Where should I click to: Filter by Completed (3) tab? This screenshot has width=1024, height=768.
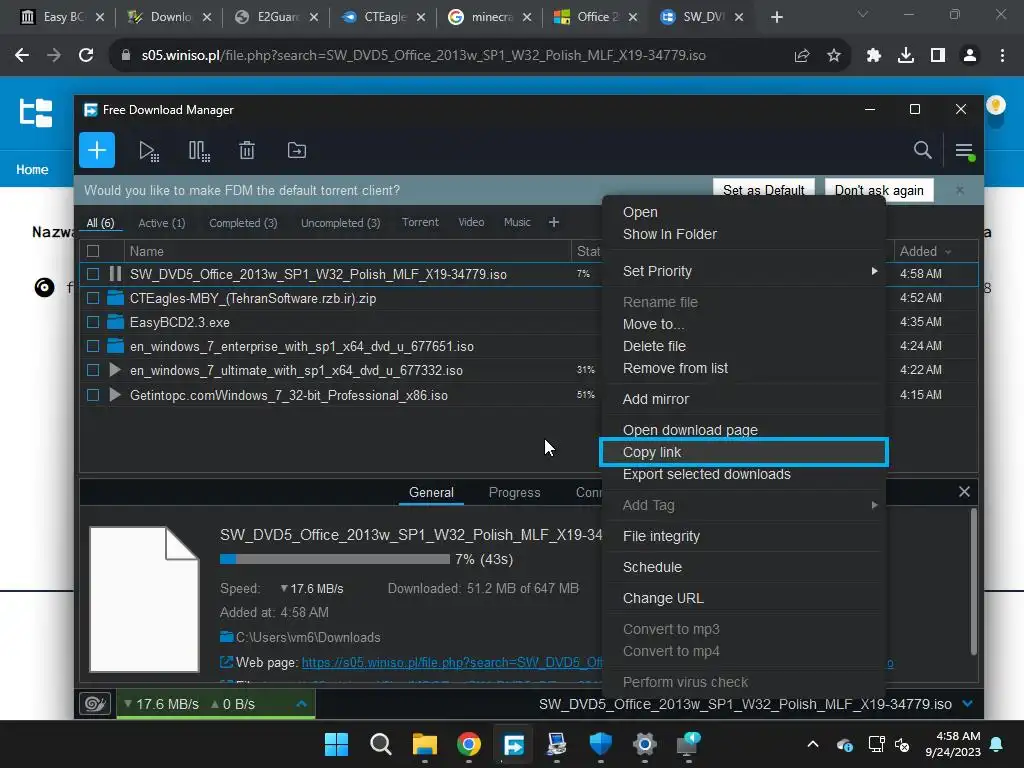[243, 223]
